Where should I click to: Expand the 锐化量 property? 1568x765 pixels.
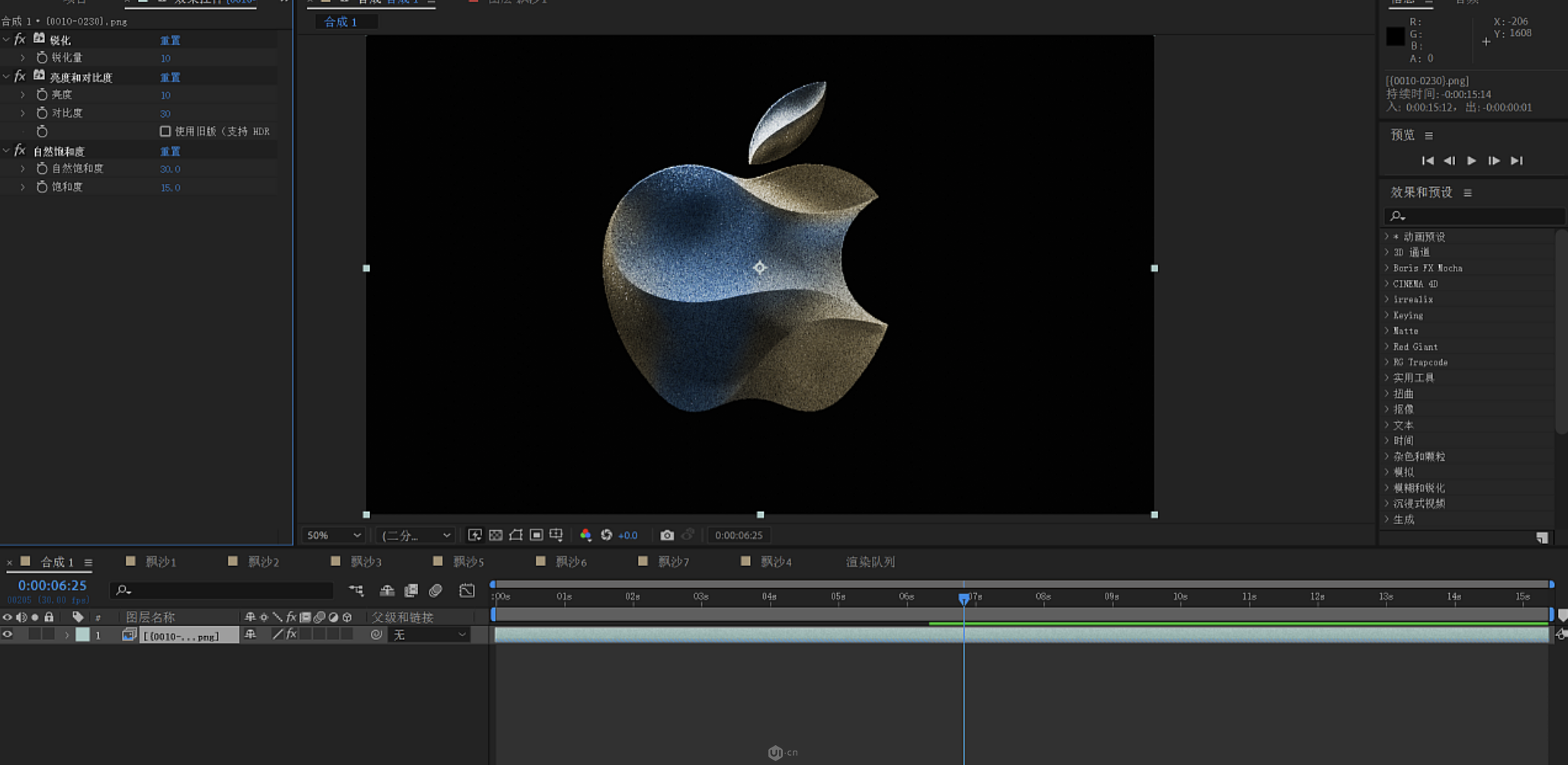23,57
